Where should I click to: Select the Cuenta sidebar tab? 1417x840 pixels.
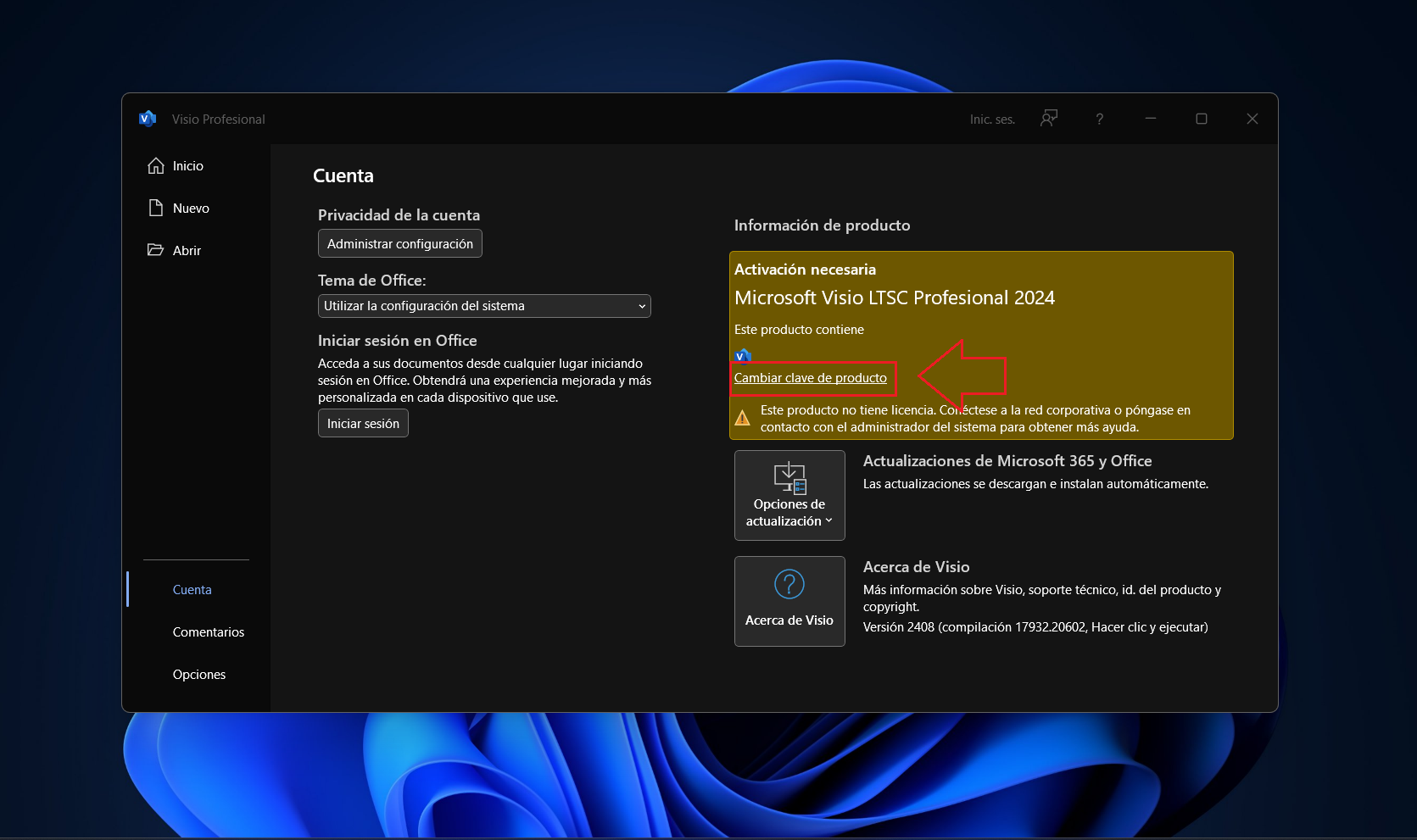coord(192,590)
